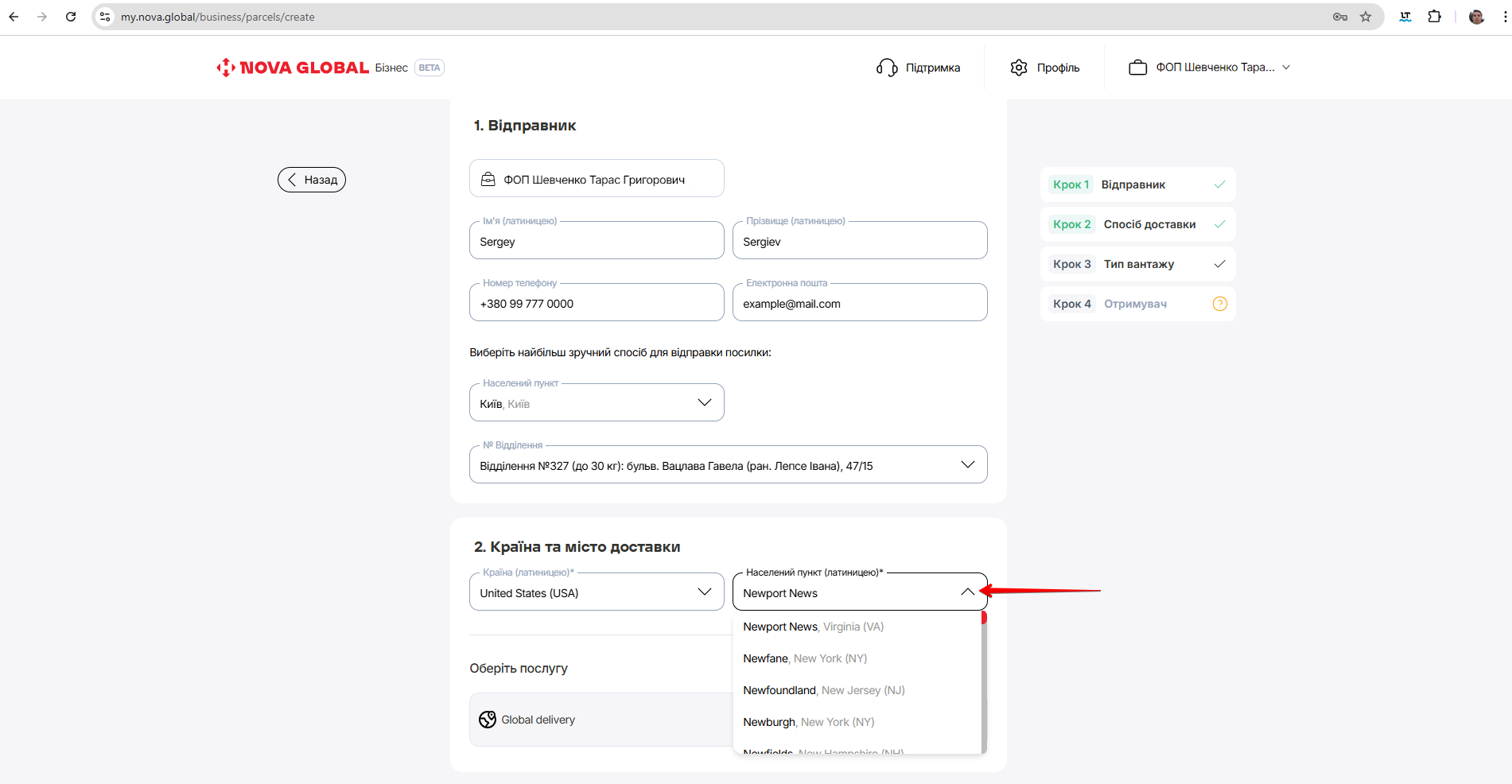Click the Global delivery globe icon
The width and height of the screenshot is (1512, 784).
tap(488, 720)
